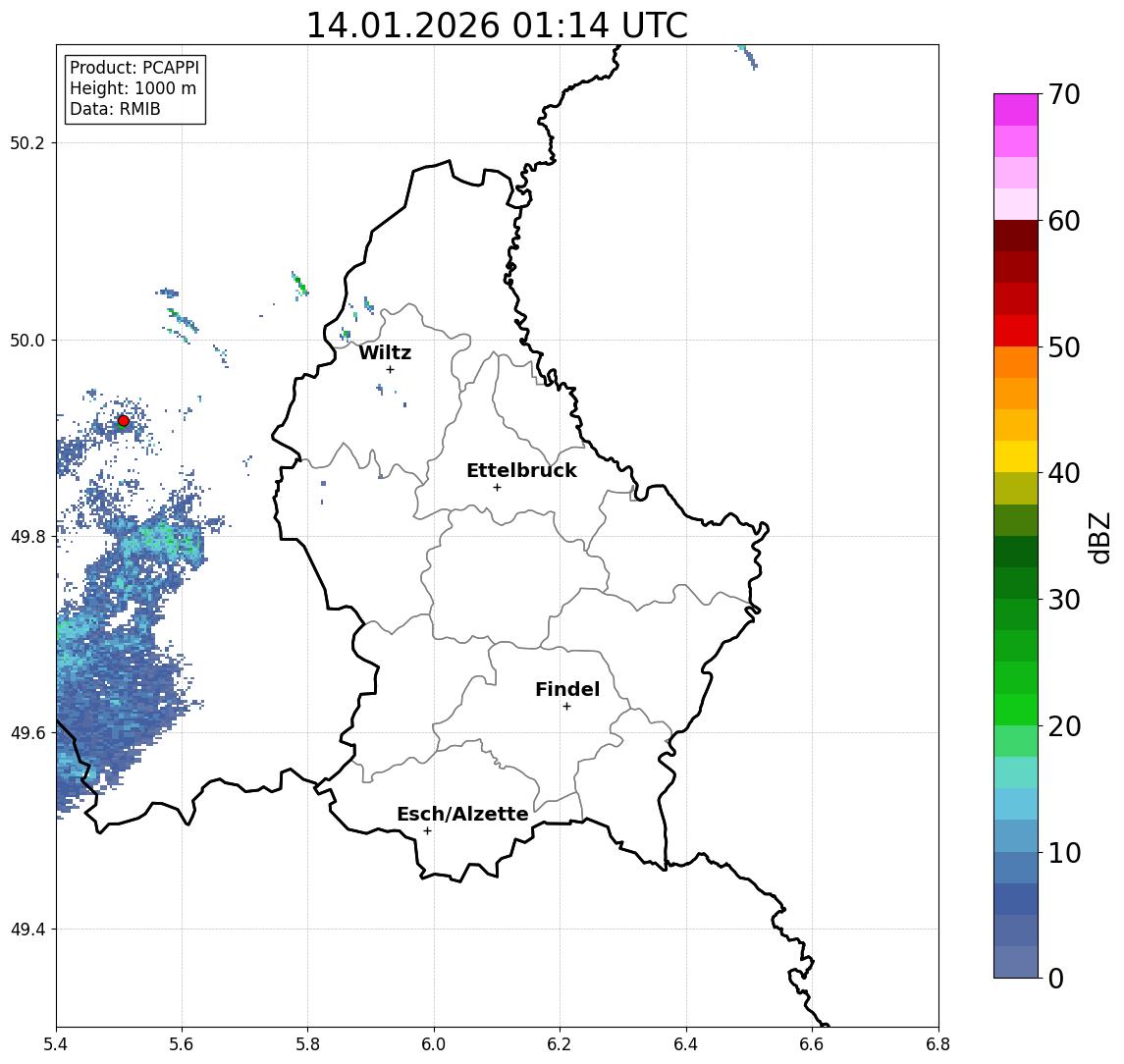This screenshot has height=1064, width=1124.
Task: Click the magenta swatch near 70 dBZ
Action: coord(1016,110)
